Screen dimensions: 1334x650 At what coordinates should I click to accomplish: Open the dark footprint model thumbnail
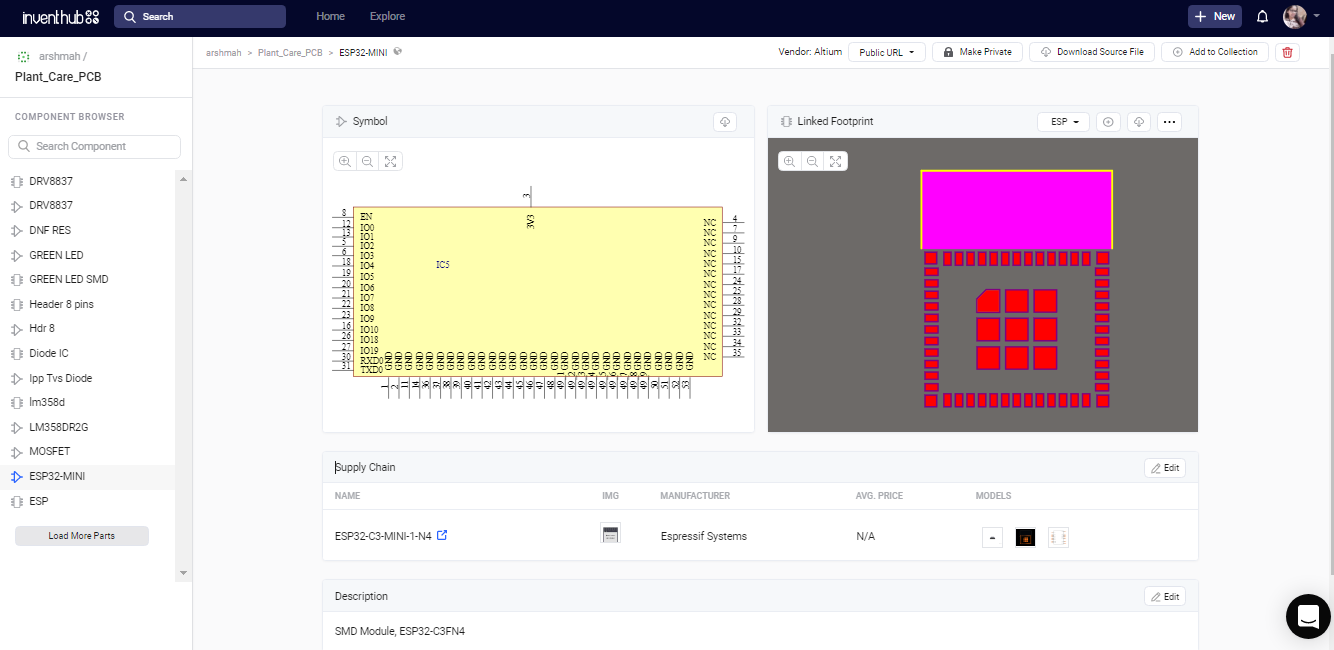(x=1025, y=537)
